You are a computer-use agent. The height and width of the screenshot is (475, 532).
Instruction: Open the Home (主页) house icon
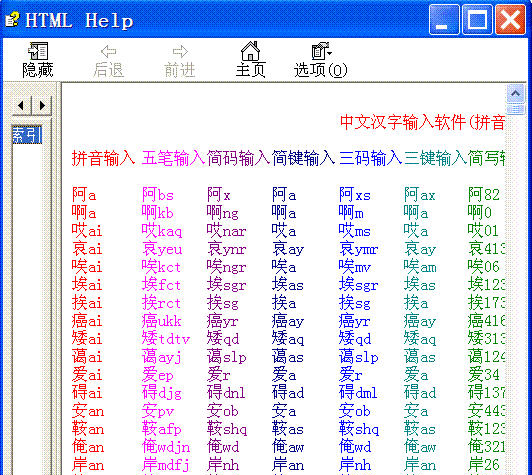pyautogui.click(x=250, y=51)
